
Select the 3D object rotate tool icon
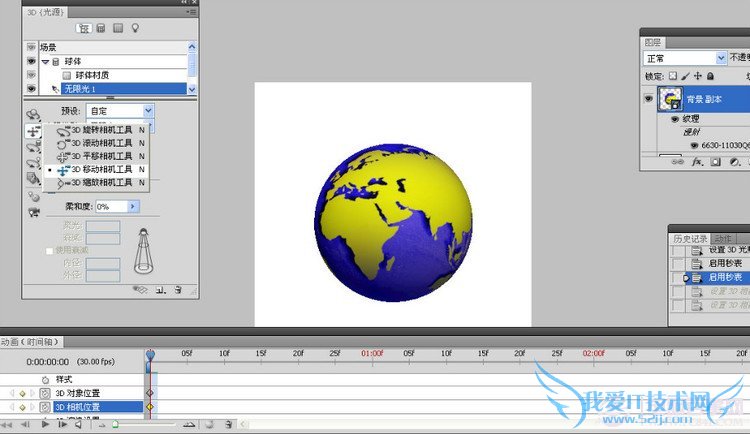(33, 115)
